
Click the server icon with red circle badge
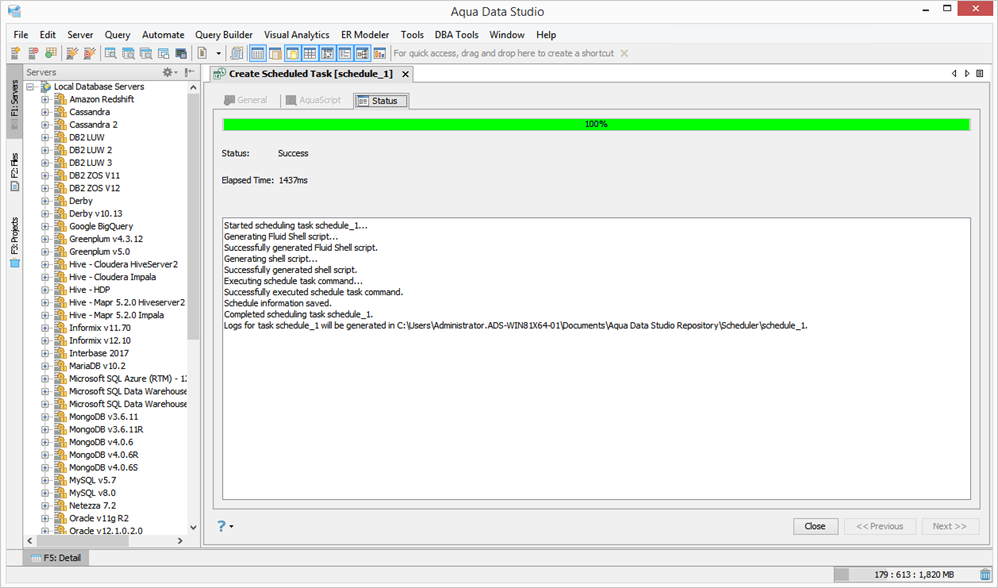33,53
